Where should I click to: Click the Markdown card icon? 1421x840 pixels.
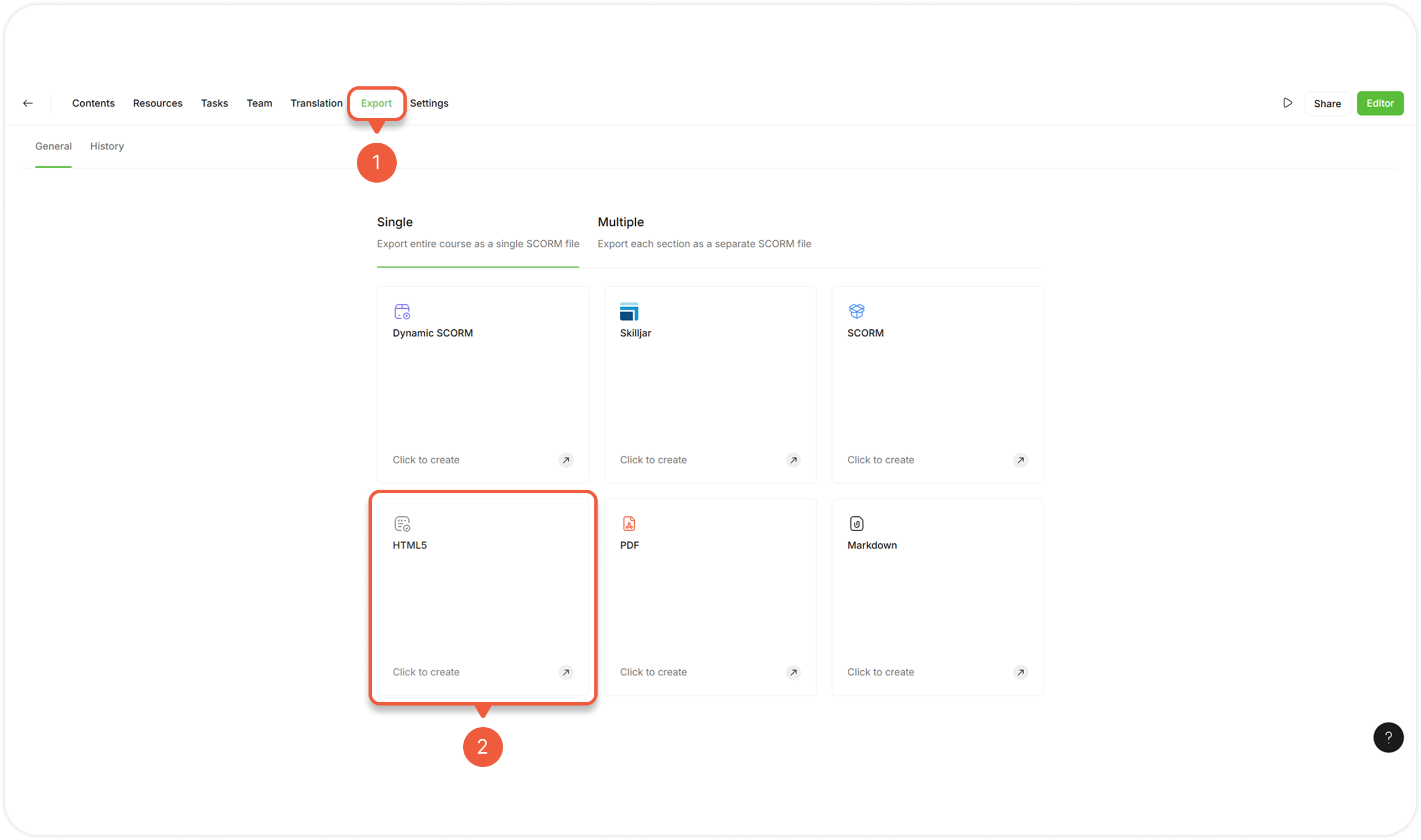tap(856, 523)
